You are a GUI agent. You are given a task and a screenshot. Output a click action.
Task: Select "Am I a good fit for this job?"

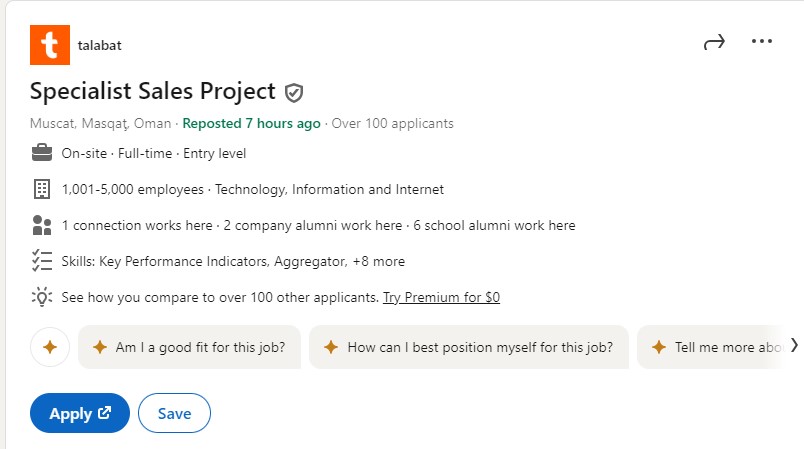[189, 347]
